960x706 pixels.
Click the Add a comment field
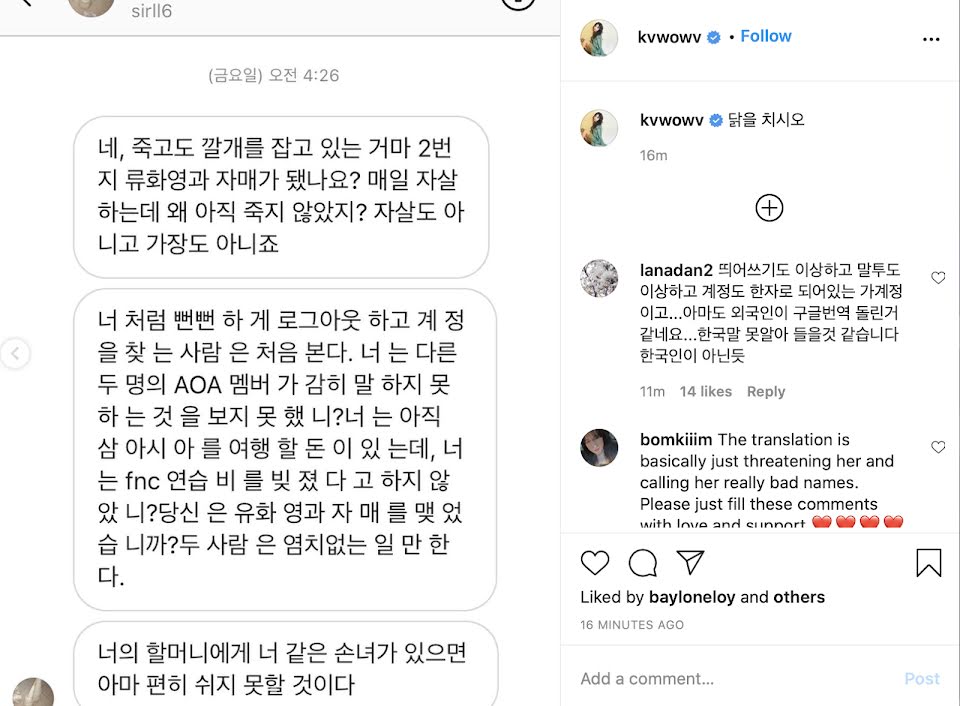point(735,678)
